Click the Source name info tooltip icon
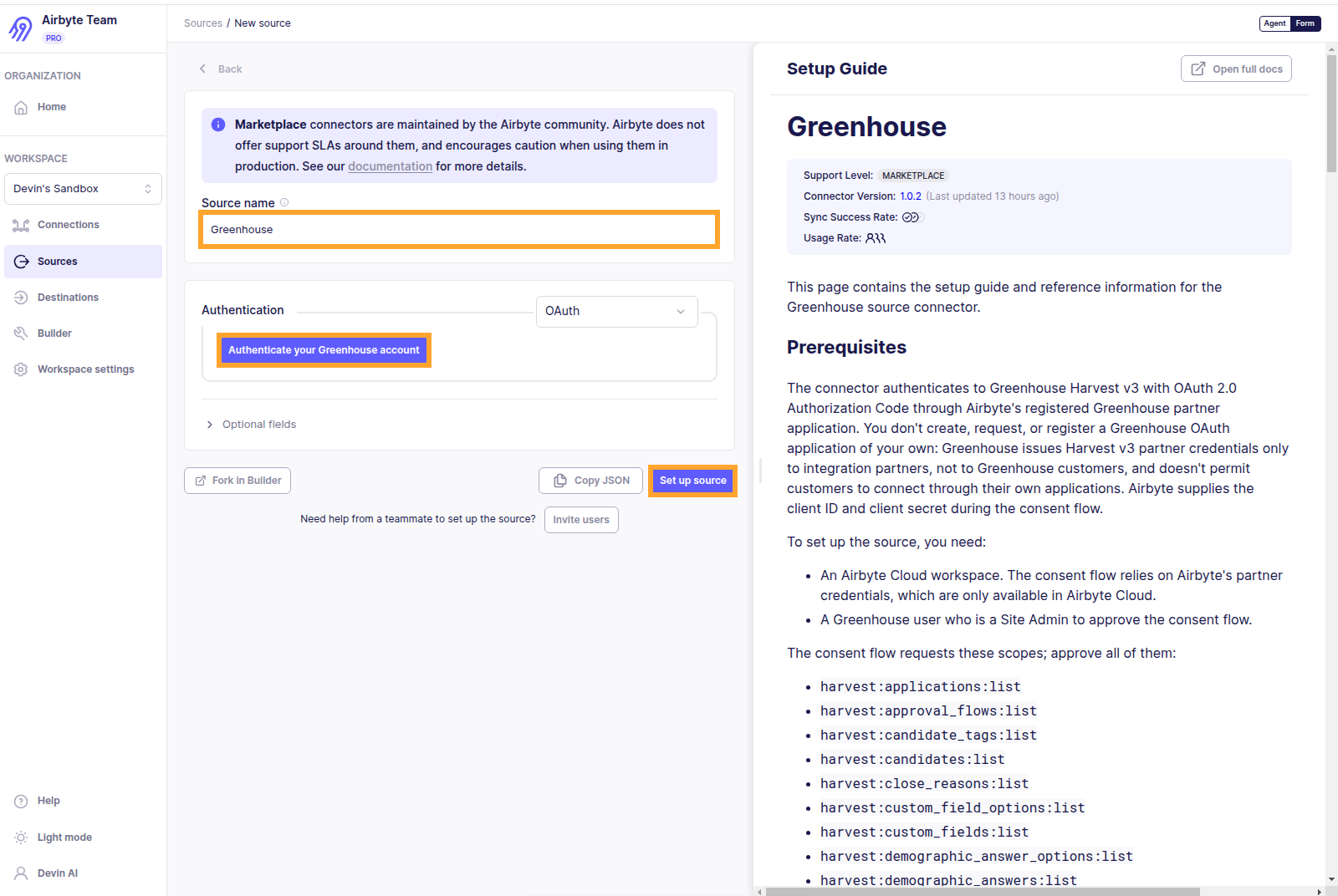 coord(284,202)
